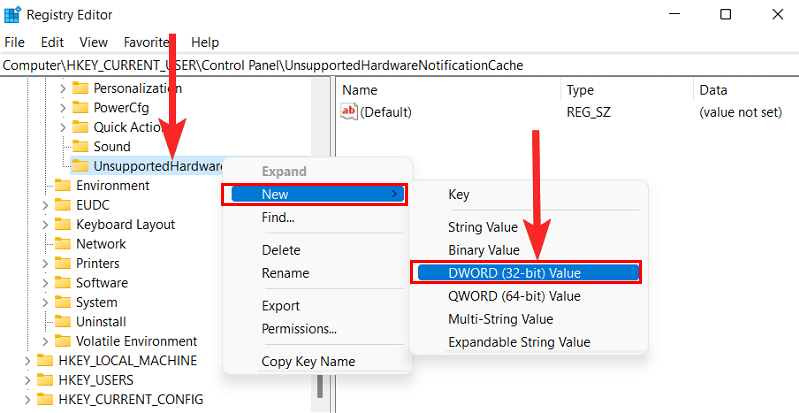
Task: Open the File menu
Action: 15,43
